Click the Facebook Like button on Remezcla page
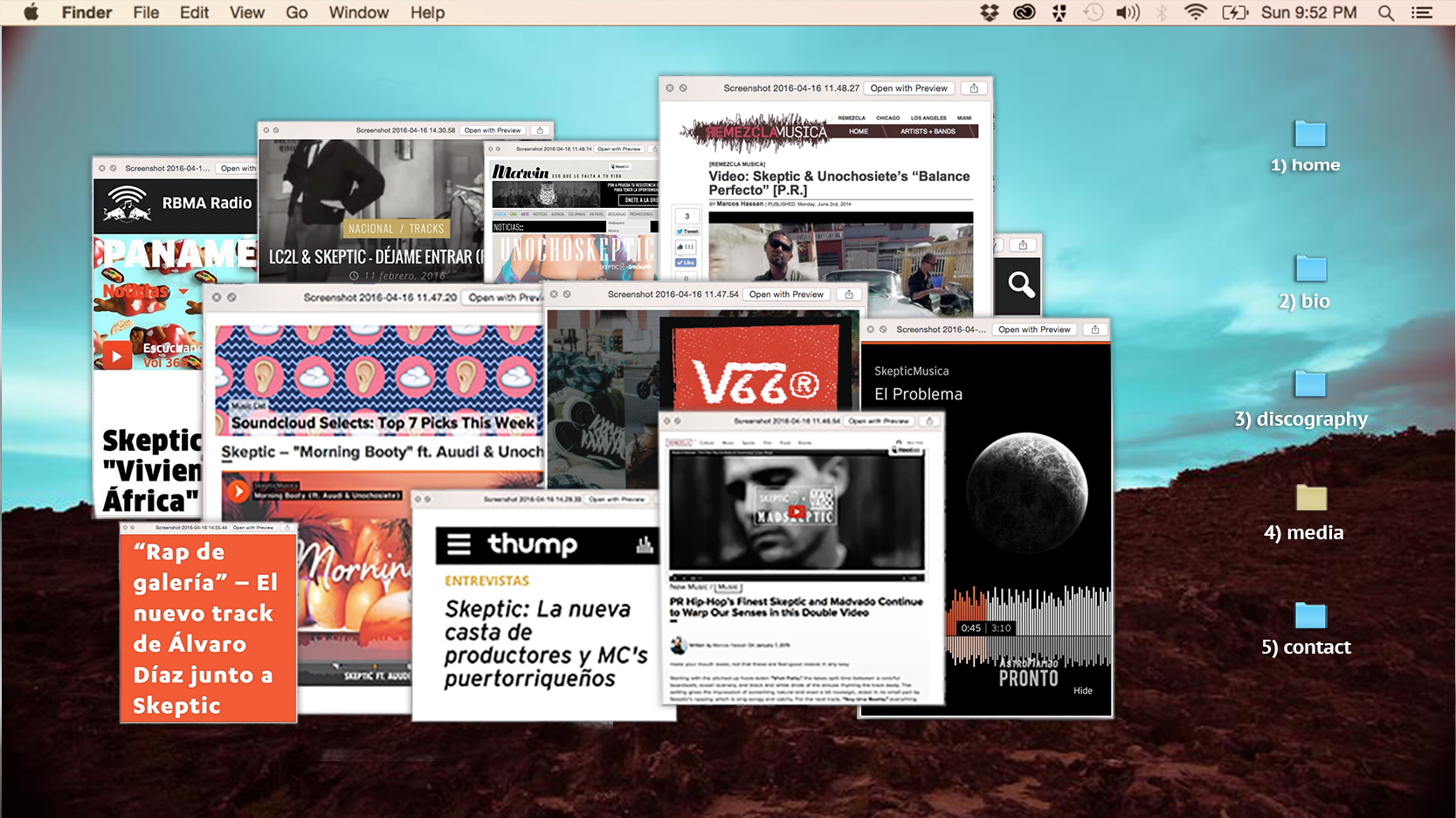 [x=687, y=262]
